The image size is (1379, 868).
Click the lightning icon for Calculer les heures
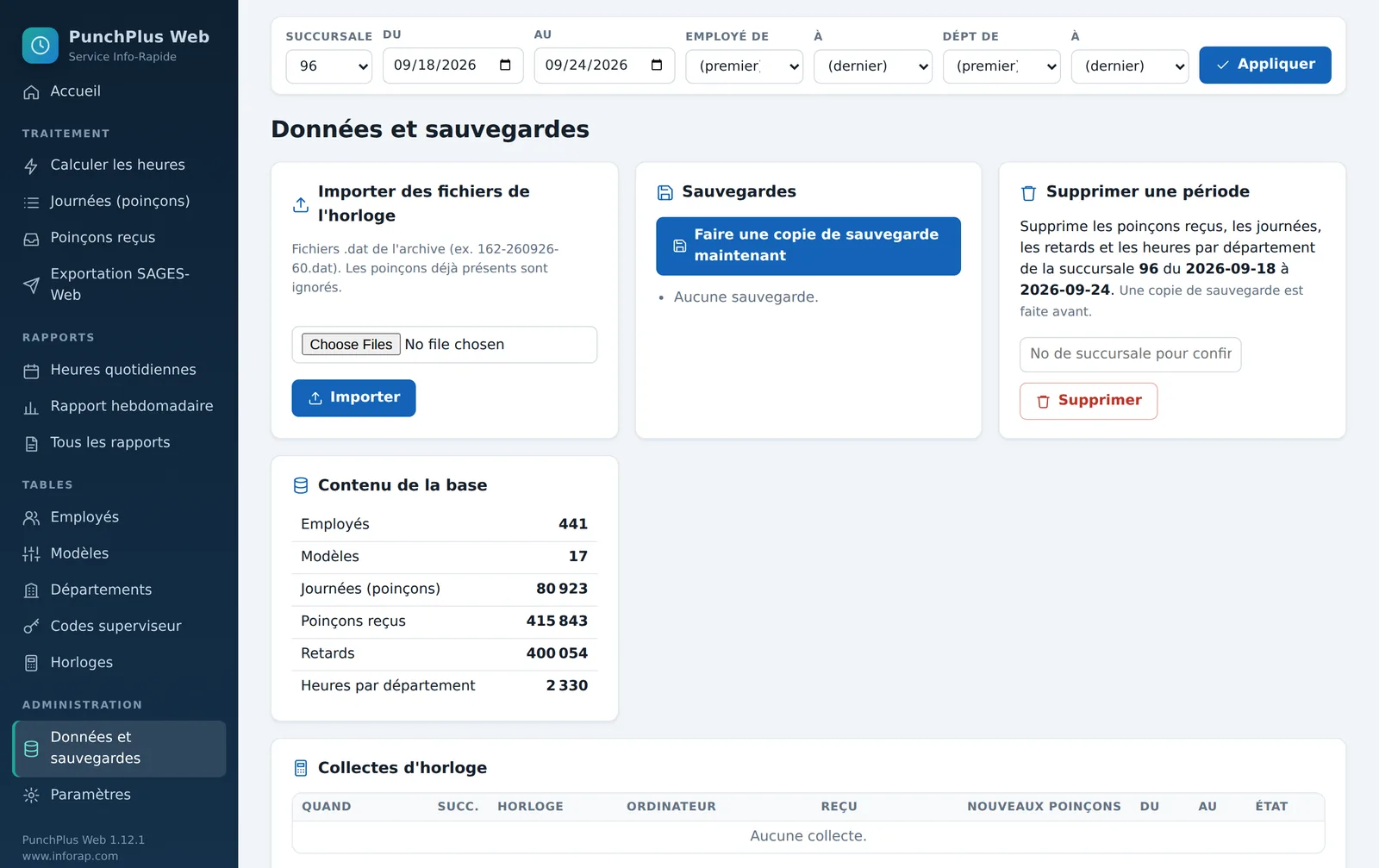click(x=31, y=166)
